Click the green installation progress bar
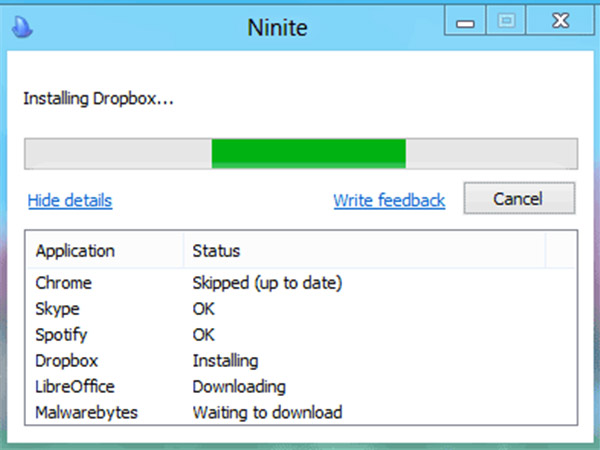 point(308,153)
